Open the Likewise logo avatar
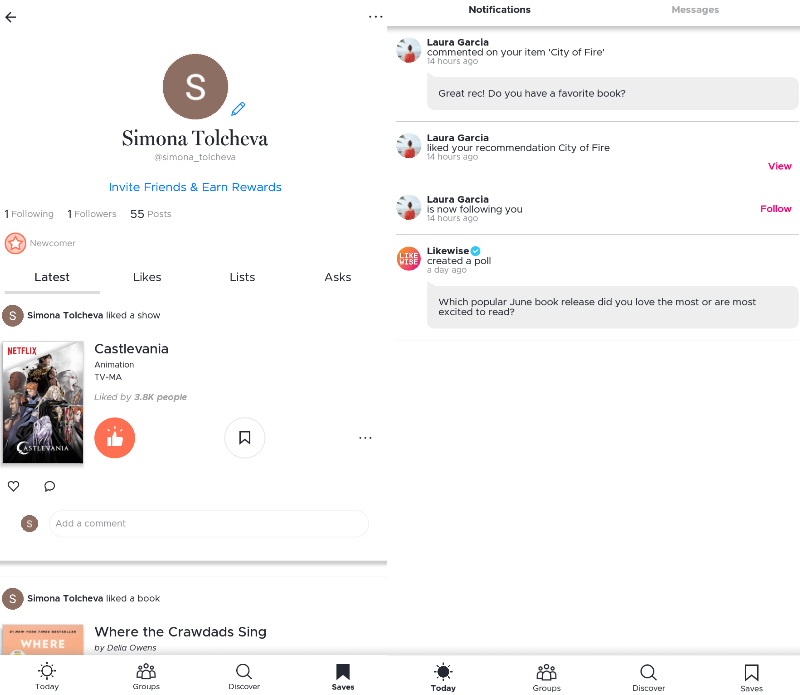This screenshot has height=695, width=800. click(x=409, y=258)
